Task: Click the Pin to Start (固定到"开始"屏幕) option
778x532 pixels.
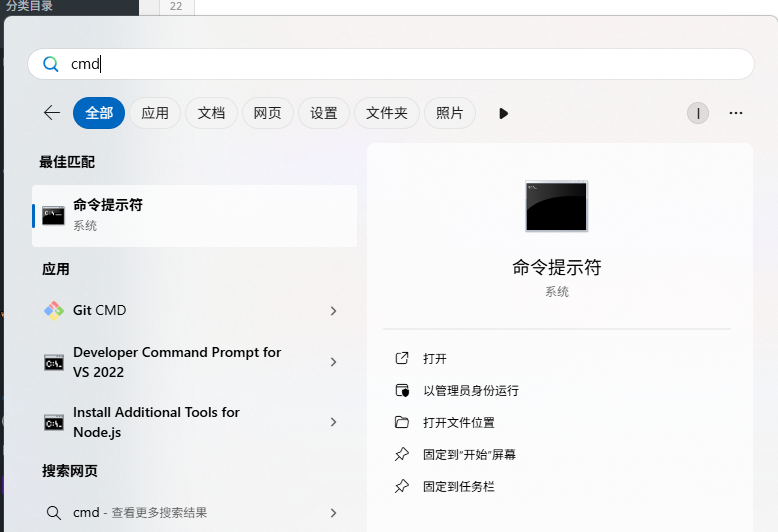Action: [468, 454]
